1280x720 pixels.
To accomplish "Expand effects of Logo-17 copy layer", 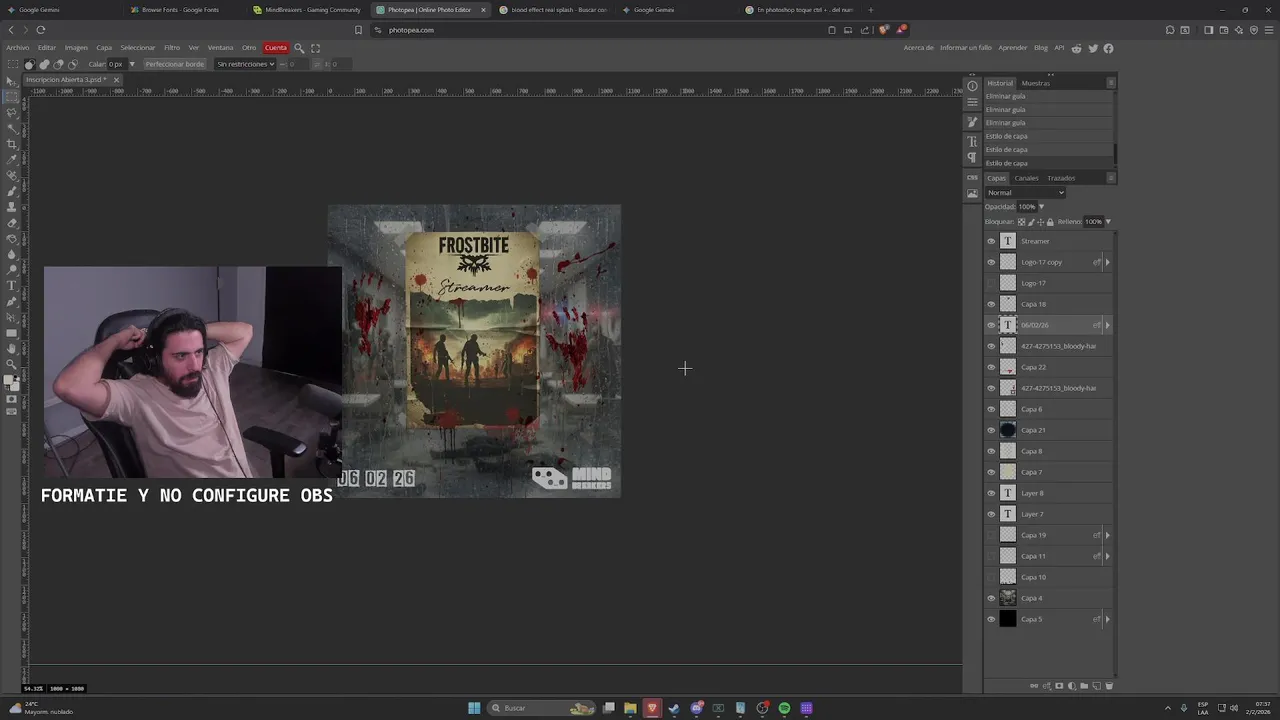I will tap(1107, 262).
